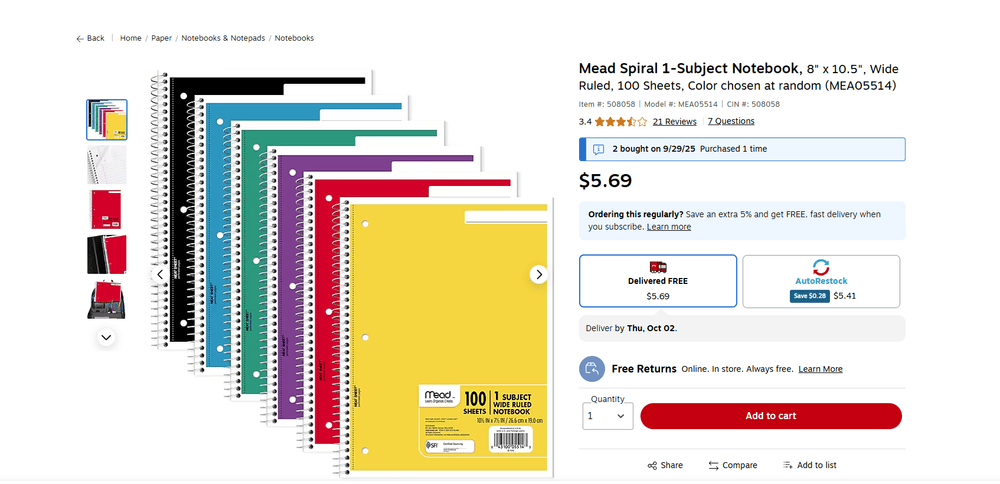The height and width of the screenshot is (484, 1000).
Task: Click Learn more about subscribing
Action: 669,227
